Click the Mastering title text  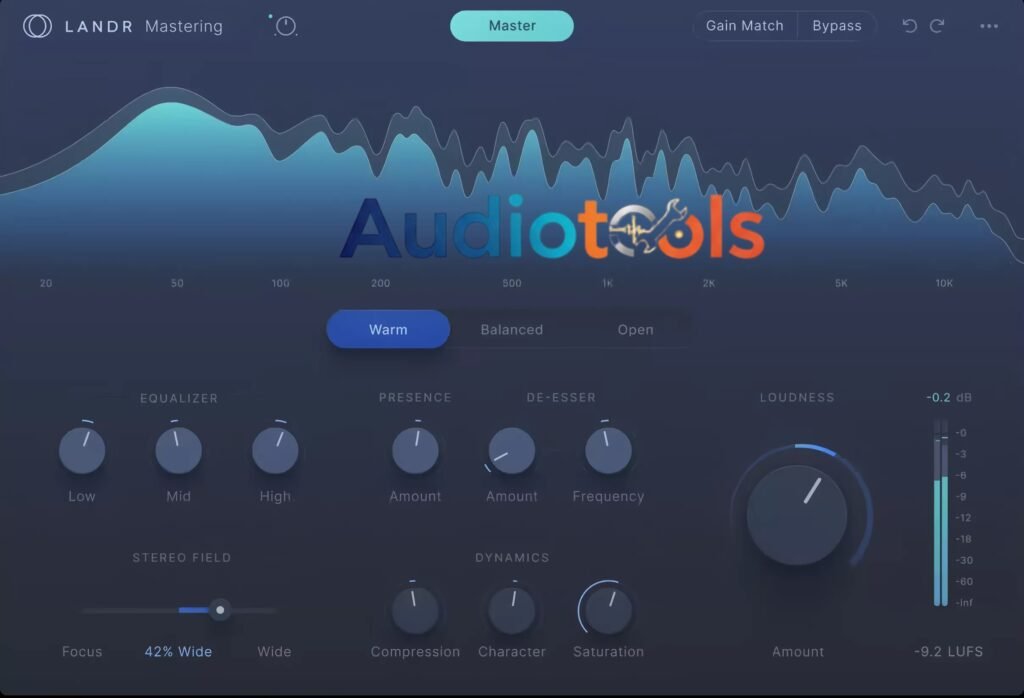tap(184, 26)
